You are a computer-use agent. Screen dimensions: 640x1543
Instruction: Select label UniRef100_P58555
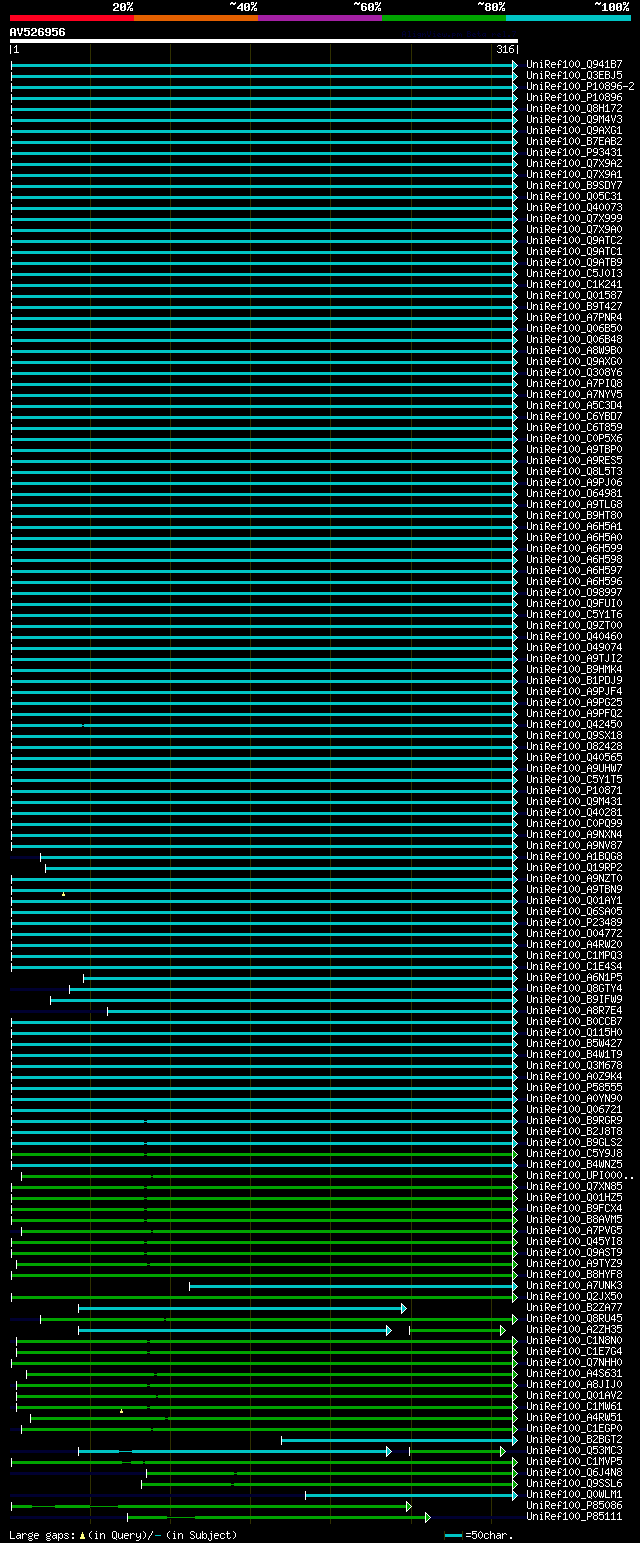tap(574, 1087)
